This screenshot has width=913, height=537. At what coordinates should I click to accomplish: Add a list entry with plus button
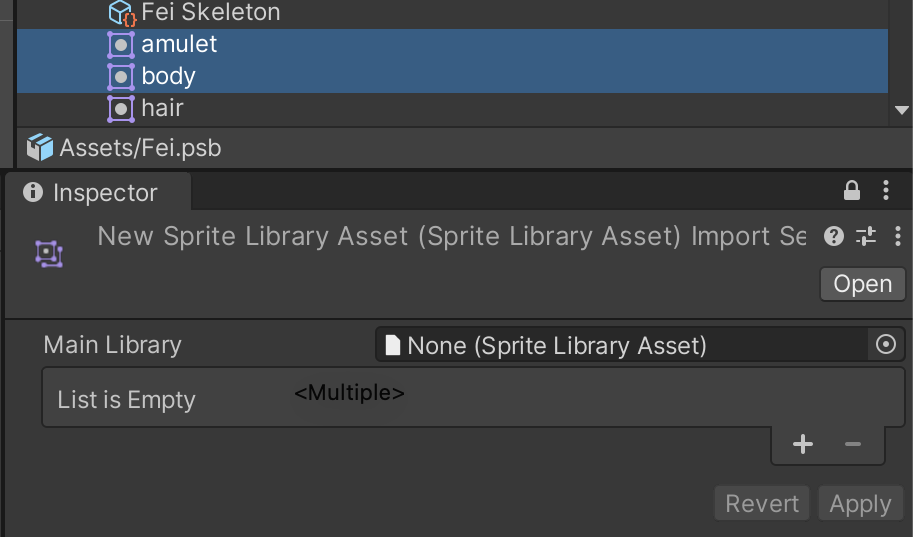803,445
